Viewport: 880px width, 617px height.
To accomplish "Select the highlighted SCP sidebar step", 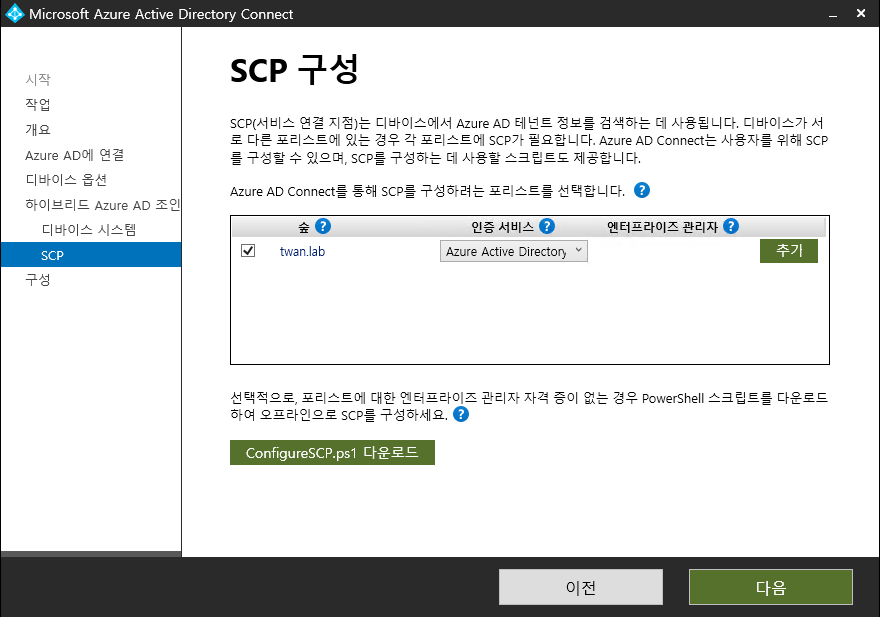I will (91, 255).
